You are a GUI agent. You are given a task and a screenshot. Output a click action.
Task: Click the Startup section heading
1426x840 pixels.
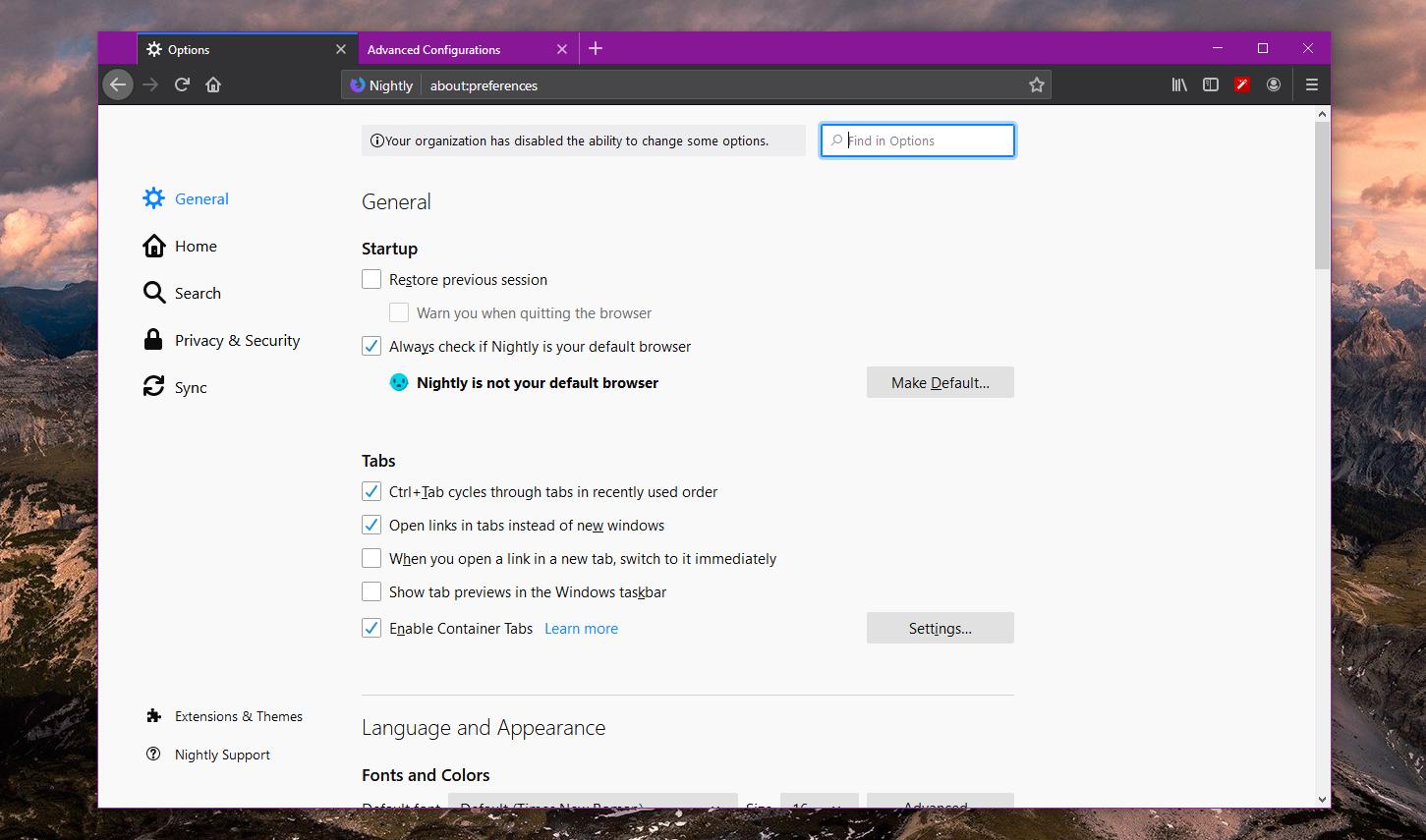click(x=389, y=249)
